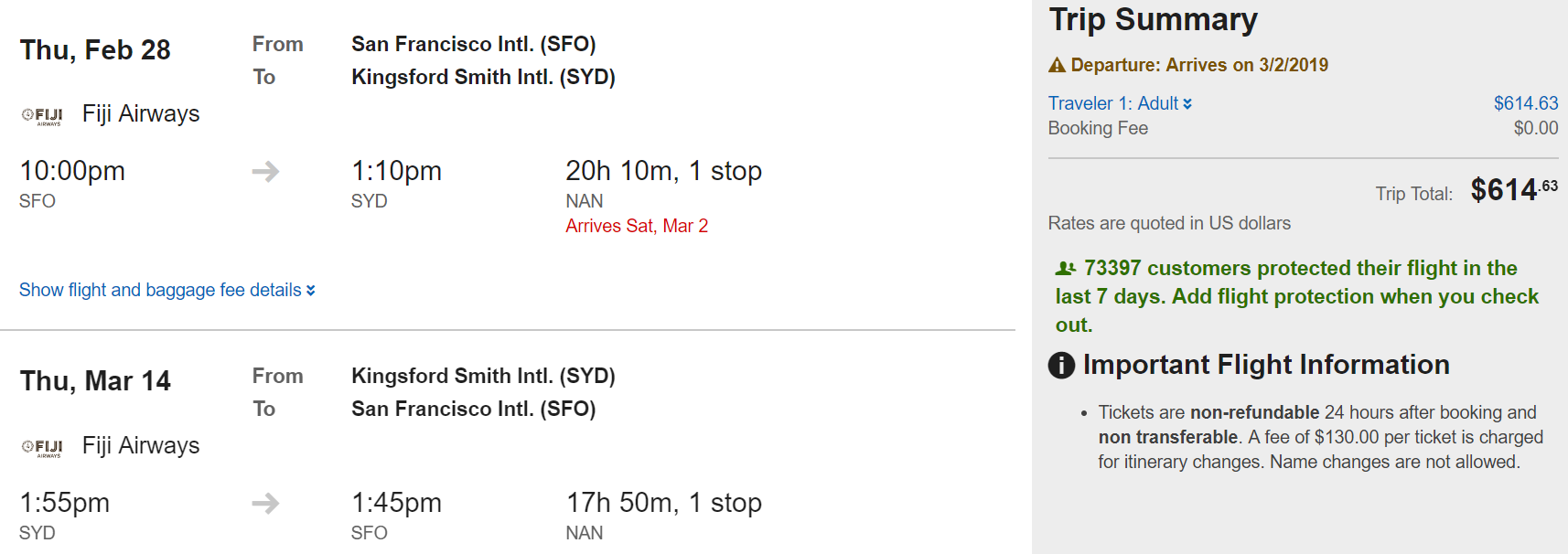Click the Fiji Airways logo on the Feb 28 flight

click(x=42, y=115)
